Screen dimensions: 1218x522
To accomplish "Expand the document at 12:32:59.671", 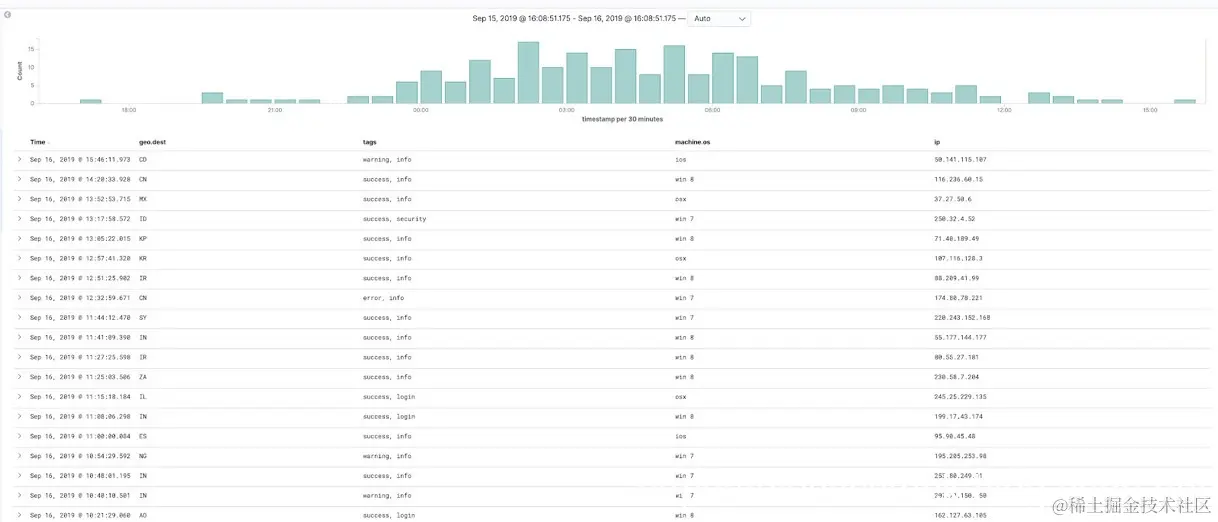I will [x=19, y=297].
